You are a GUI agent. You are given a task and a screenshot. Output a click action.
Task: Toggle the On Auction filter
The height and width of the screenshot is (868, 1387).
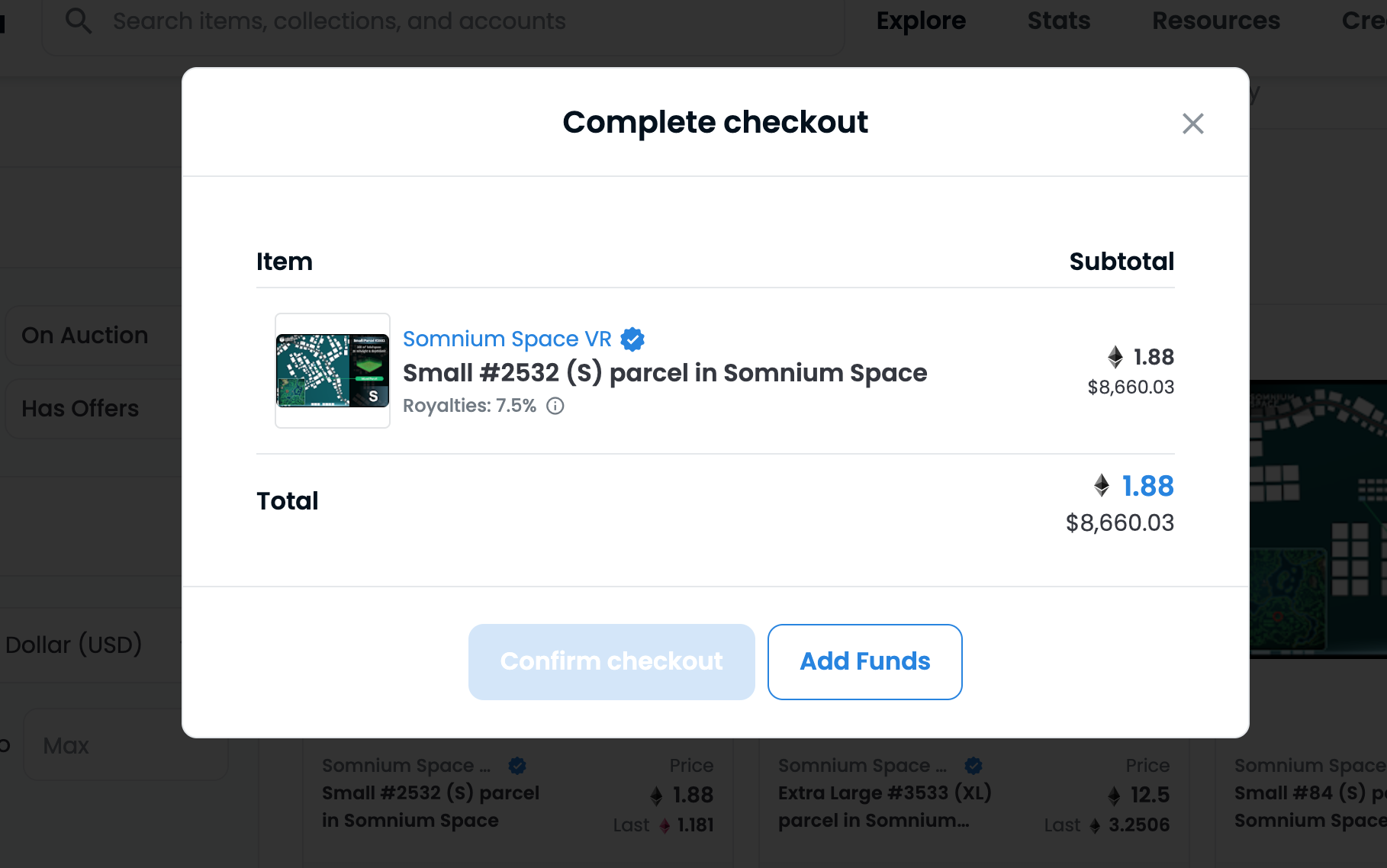(x=93, y=336)
